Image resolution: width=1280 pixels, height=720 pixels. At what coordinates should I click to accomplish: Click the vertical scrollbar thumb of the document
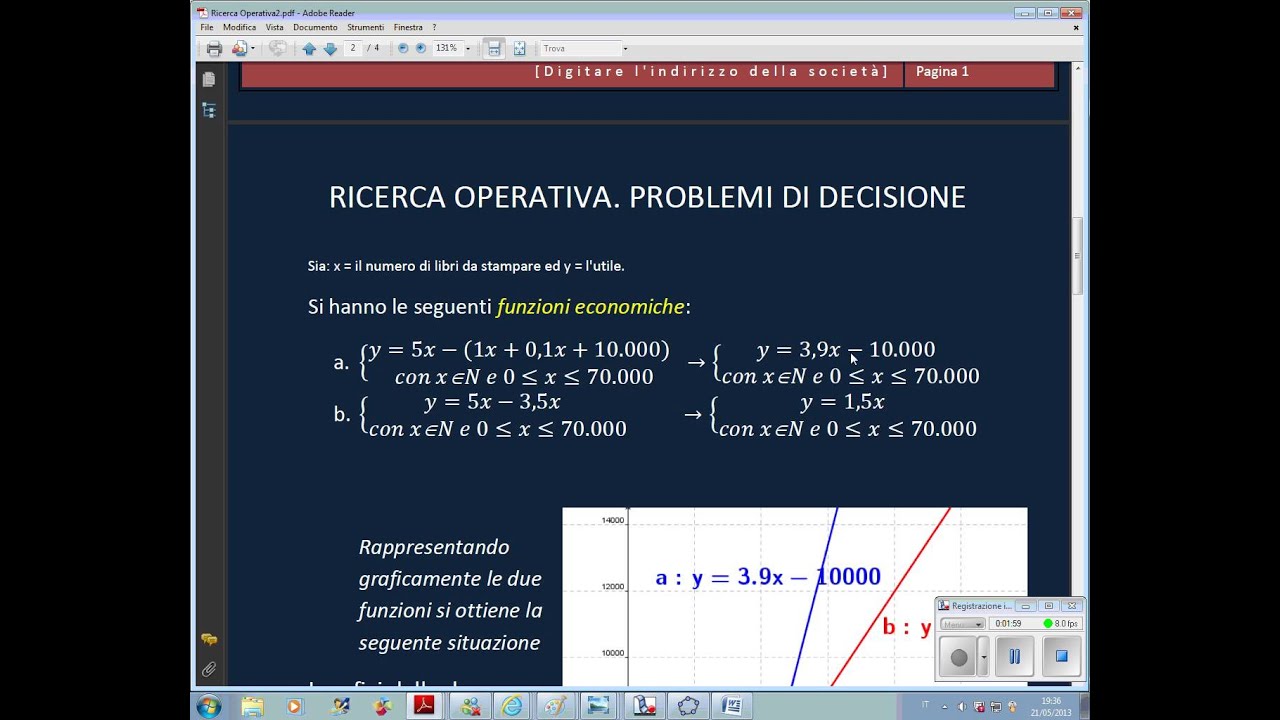[x=1078, y=257]
